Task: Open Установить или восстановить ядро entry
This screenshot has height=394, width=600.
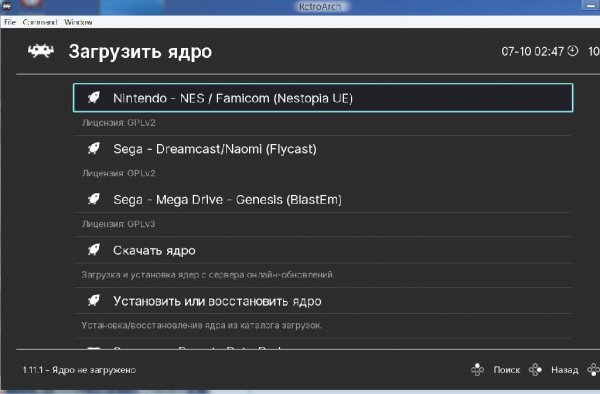Action: 323,301
